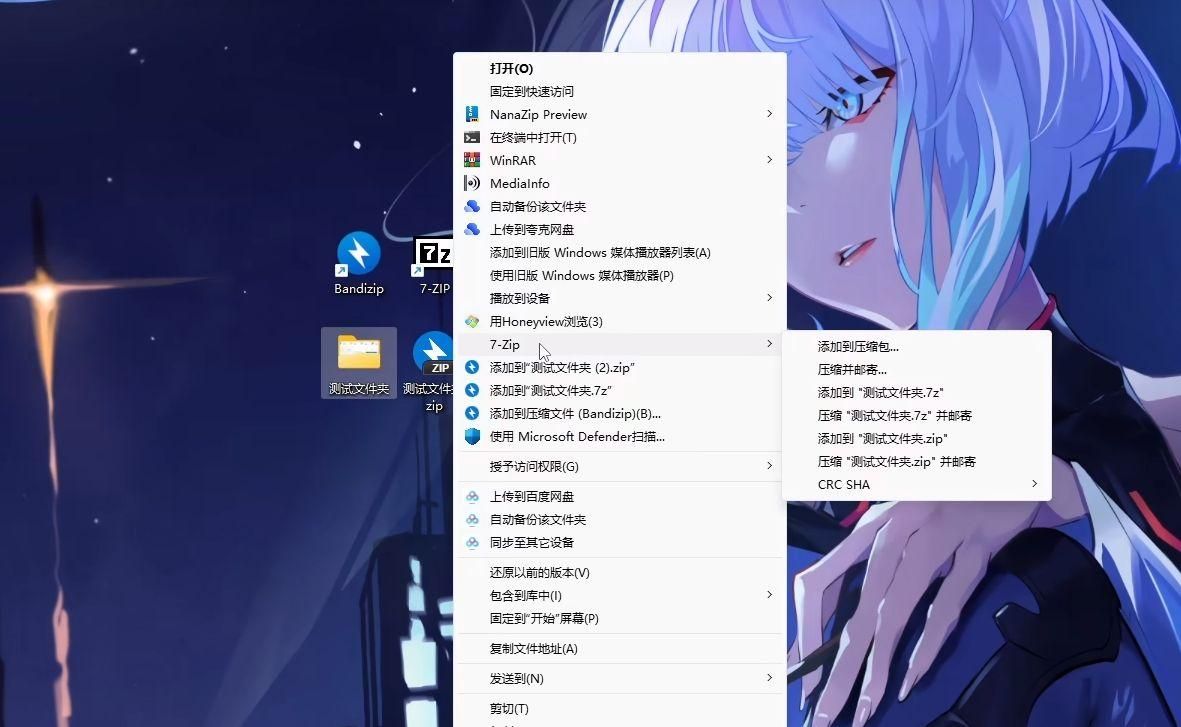The width and height of the screenshot is (1181, 727).
Task: Choose 添加到压缩包... in 7-Zip submenu
Action: [917, 347]
